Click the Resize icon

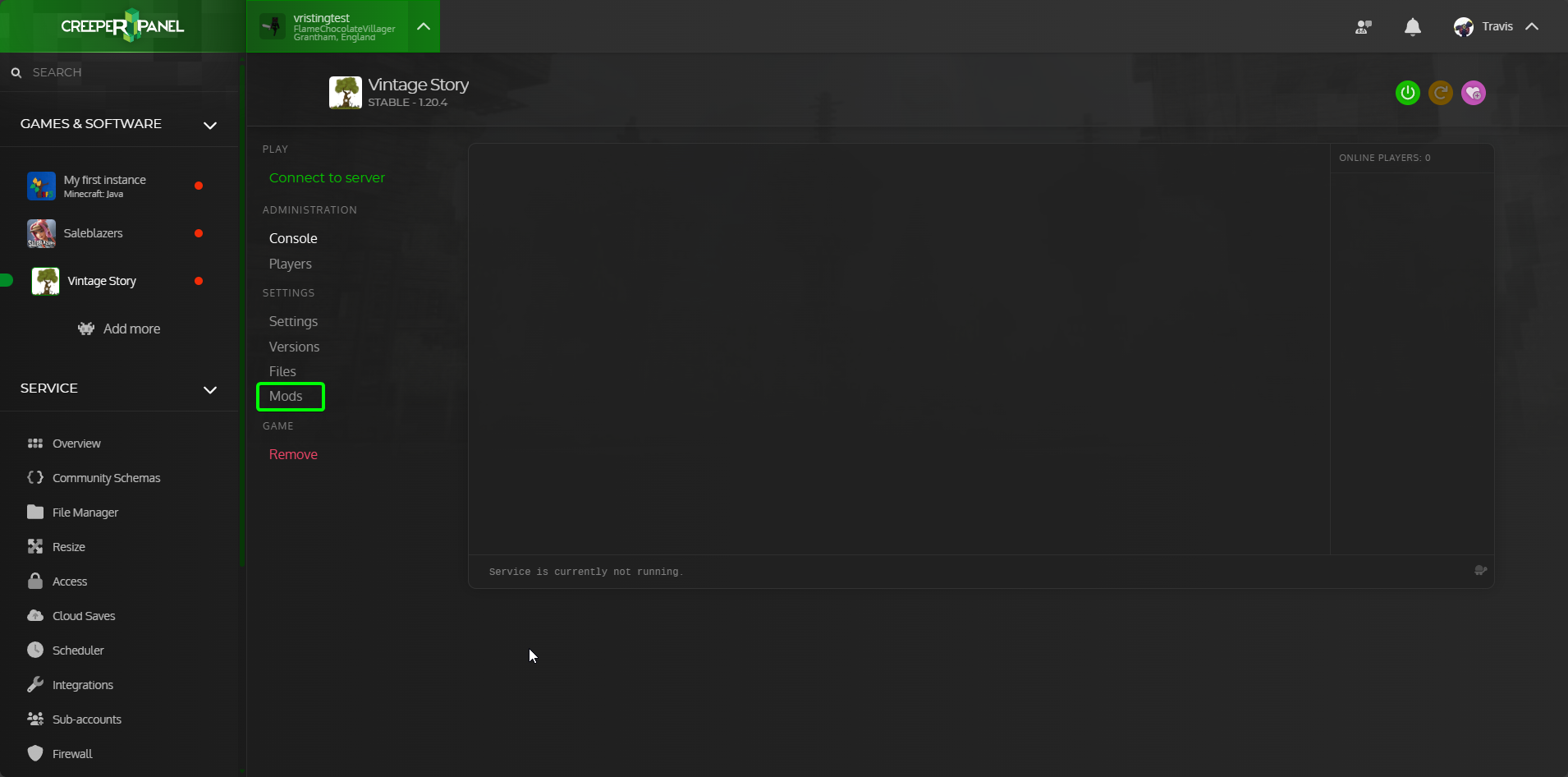pyautogui.click(x=35, y=546)
